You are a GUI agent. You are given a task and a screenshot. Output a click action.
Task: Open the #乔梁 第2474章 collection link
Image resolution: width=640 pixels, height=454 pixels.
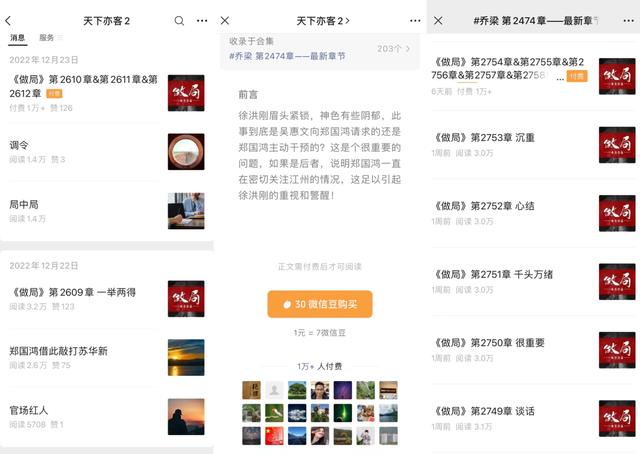(x=287, y=56)
